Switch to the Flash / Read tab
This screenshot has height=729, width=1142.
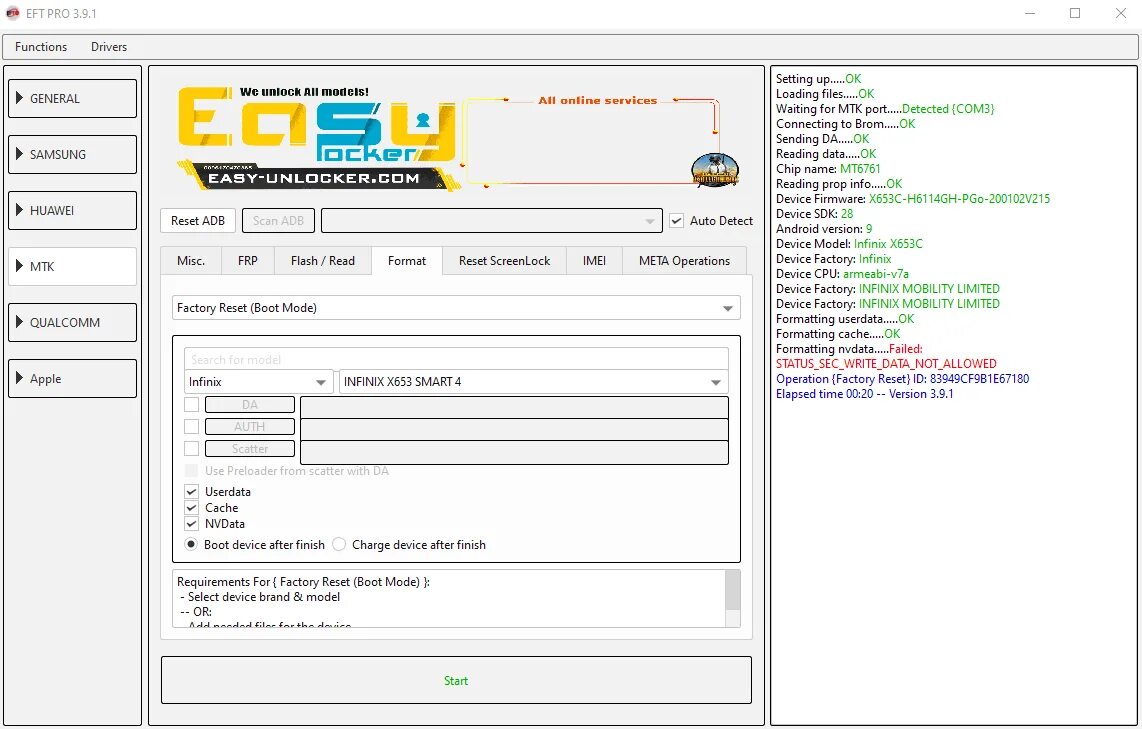323,261
